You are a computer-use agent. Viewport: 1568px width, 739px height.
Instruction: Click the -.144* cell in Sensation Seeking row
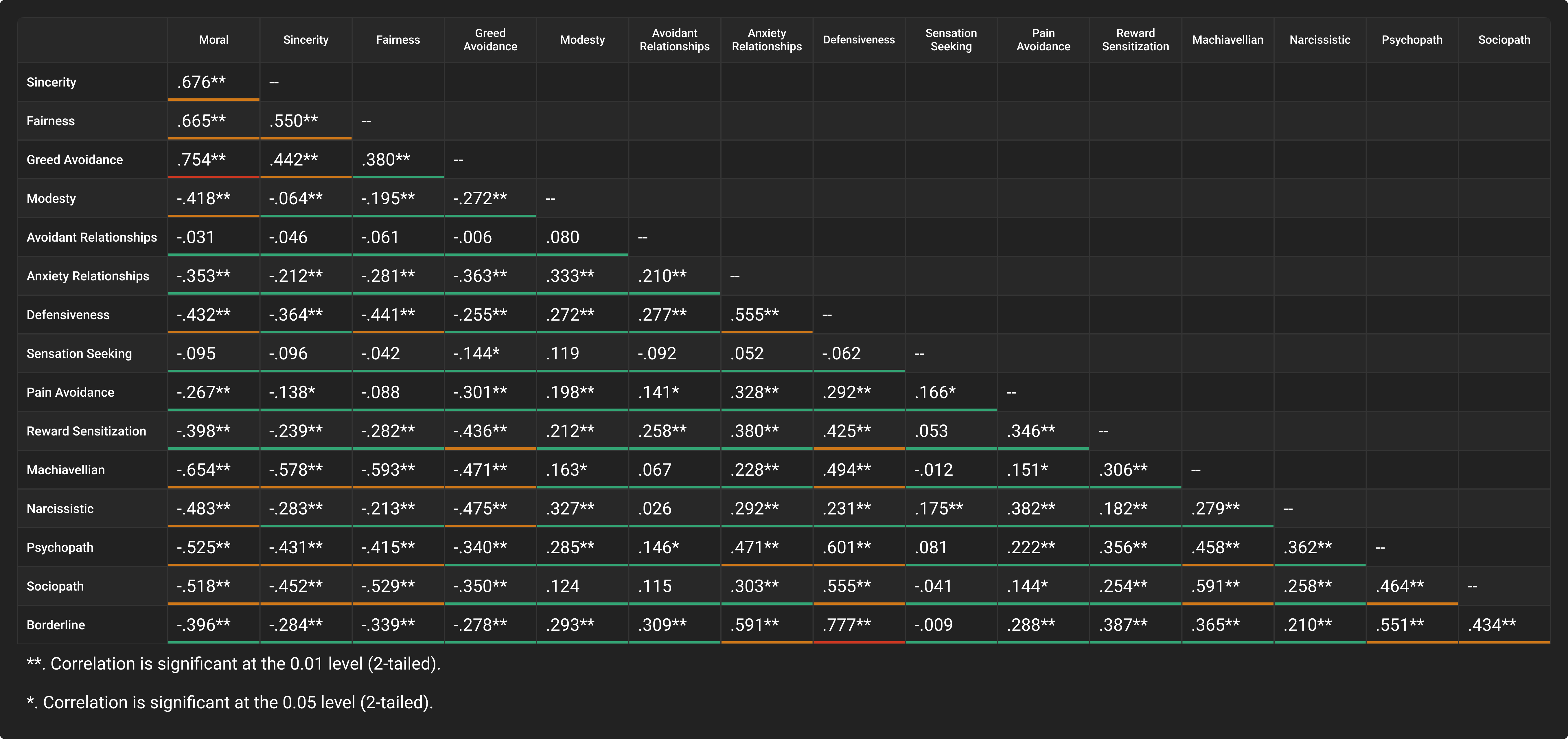(x=490, y=354)
